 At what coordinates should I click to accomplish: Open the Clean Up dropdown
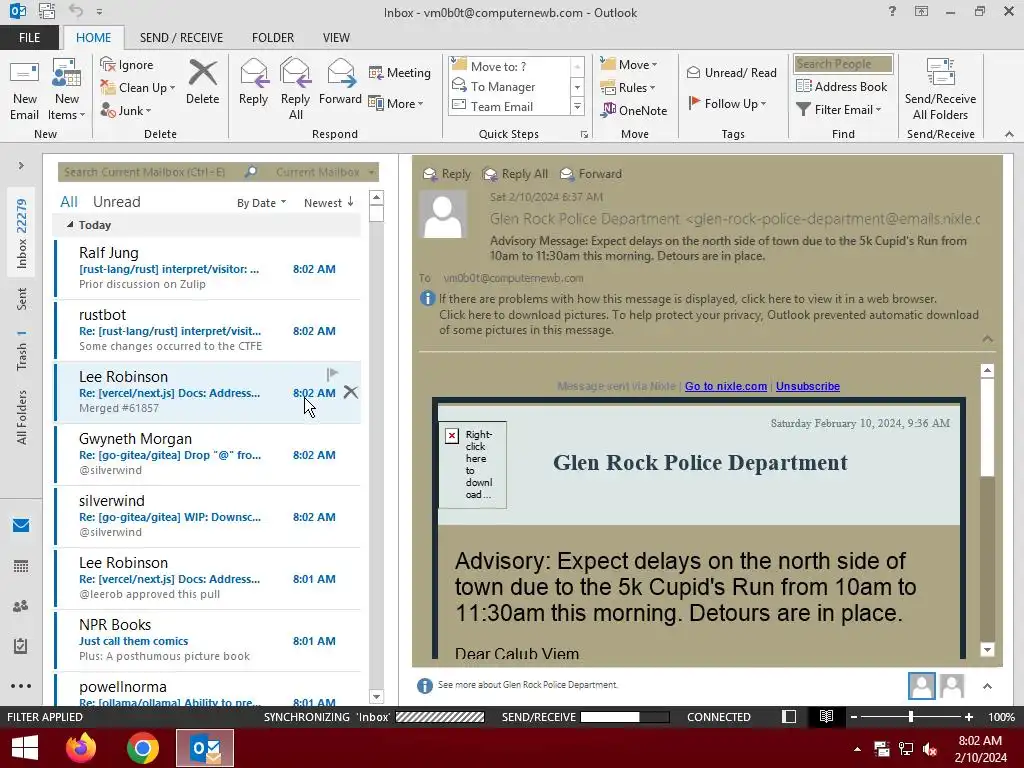coord(138,88)
